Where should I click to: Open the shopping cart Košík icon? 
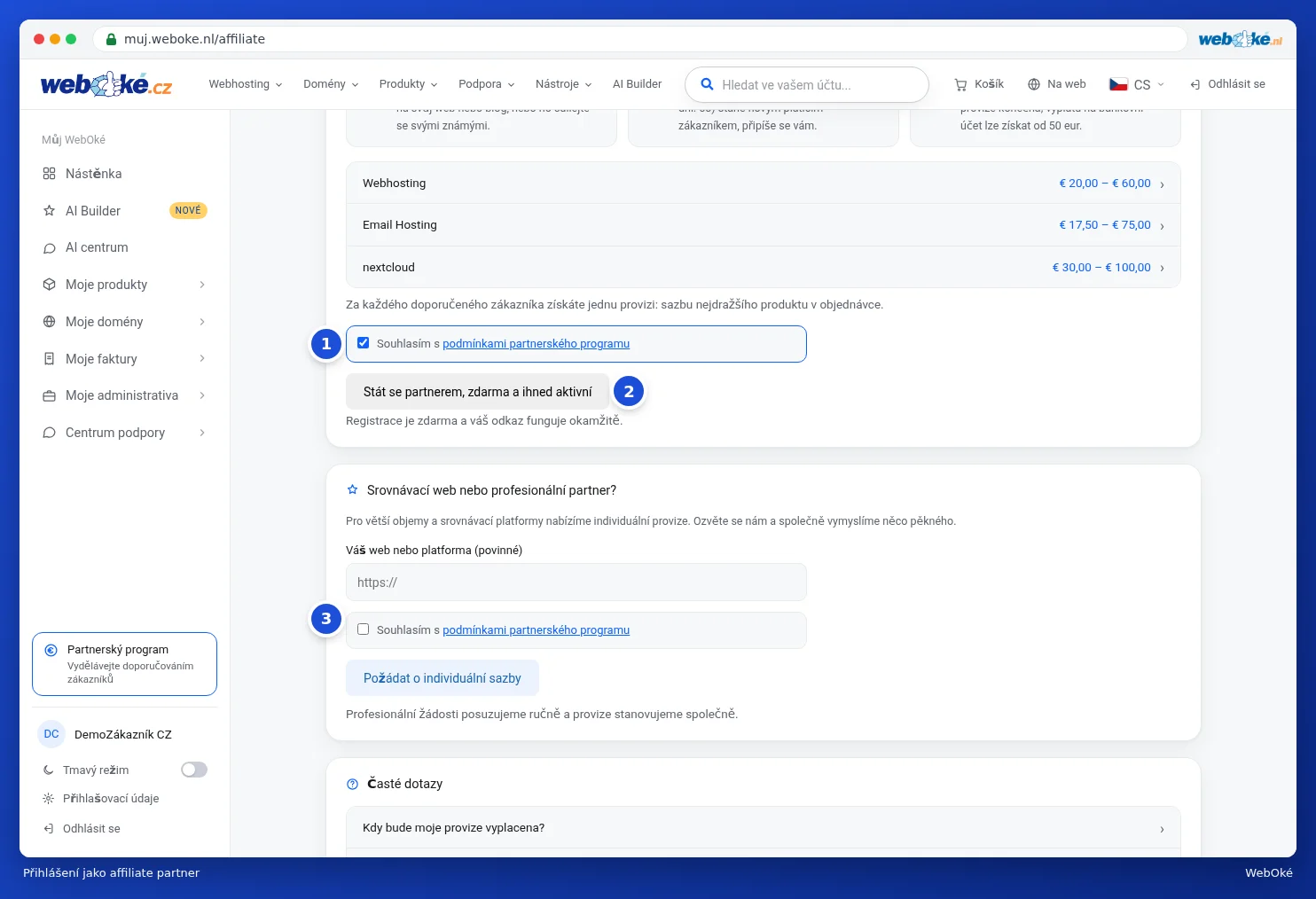[x=960, y=85]
